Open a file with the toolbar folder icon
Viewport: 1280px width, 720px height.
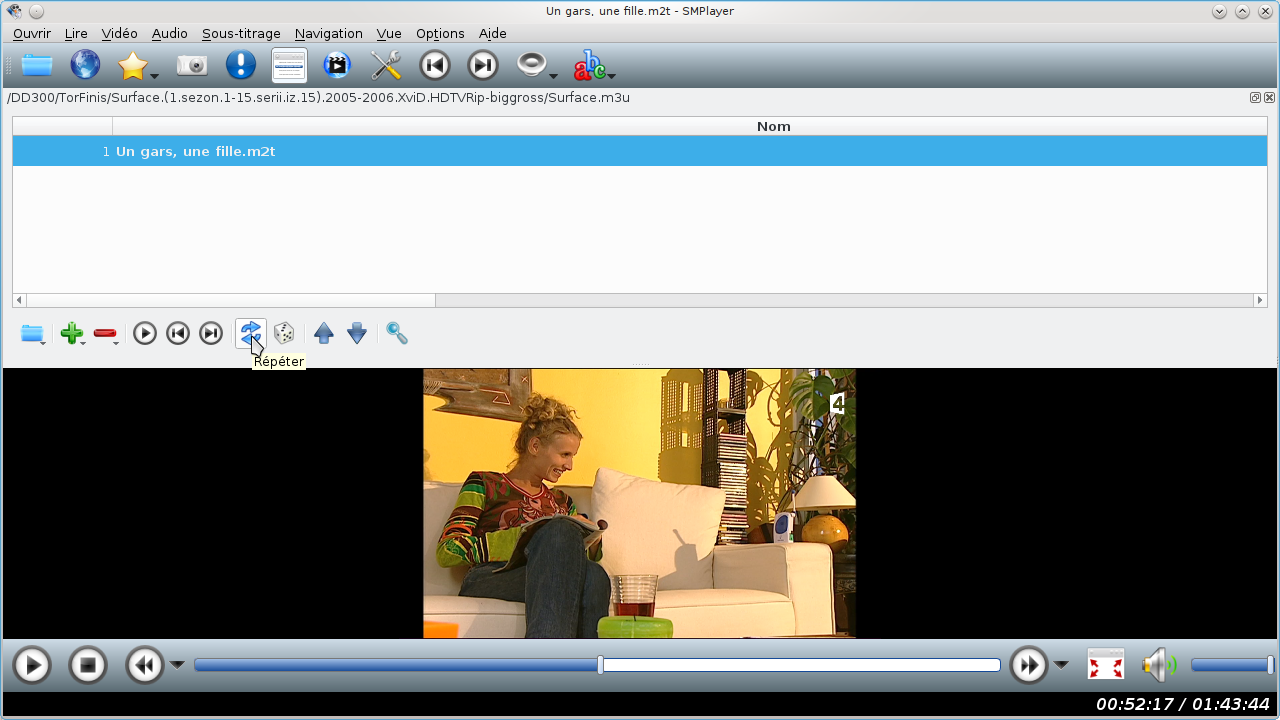click(x=37, y=66)
